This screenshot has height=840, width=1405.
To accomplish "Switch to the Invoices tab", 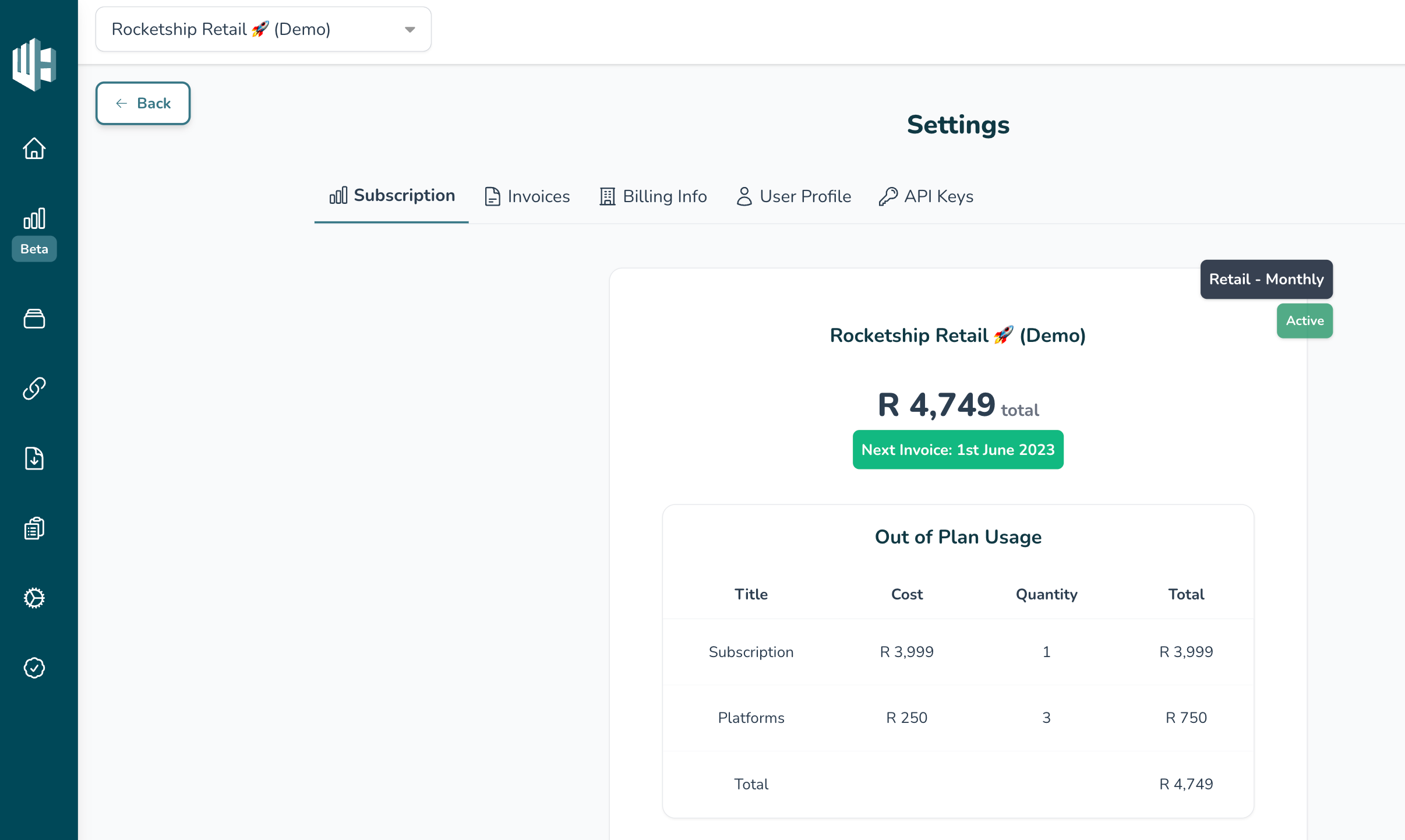I will (x=527, y=197).
